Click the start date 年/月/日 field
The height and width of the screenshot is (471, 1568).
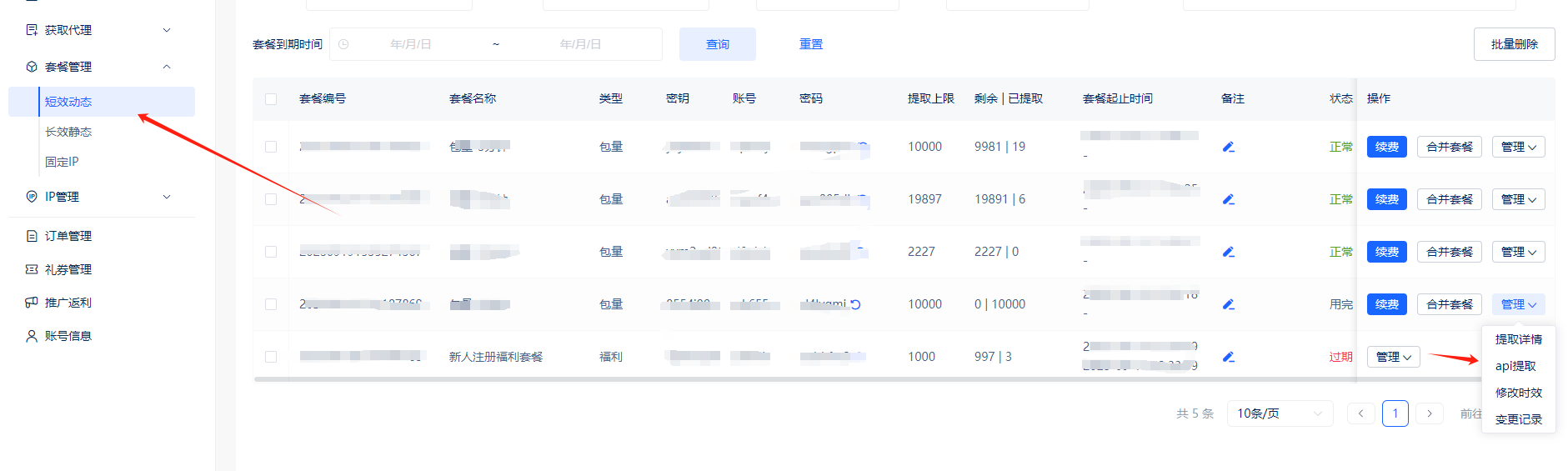click(x=411, y=44)
